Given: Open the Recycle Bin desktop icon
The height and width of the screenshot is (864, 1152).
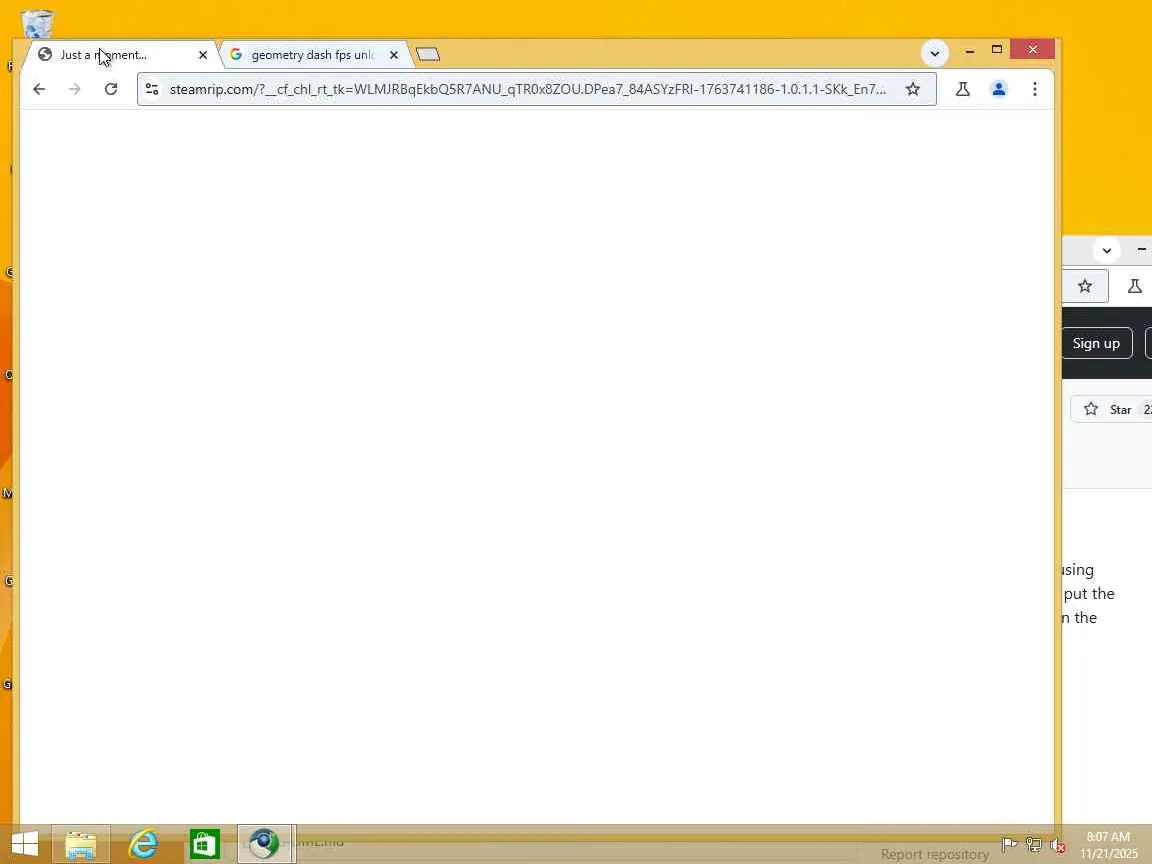Looking at the screenshot, I should tap(37, 24).
